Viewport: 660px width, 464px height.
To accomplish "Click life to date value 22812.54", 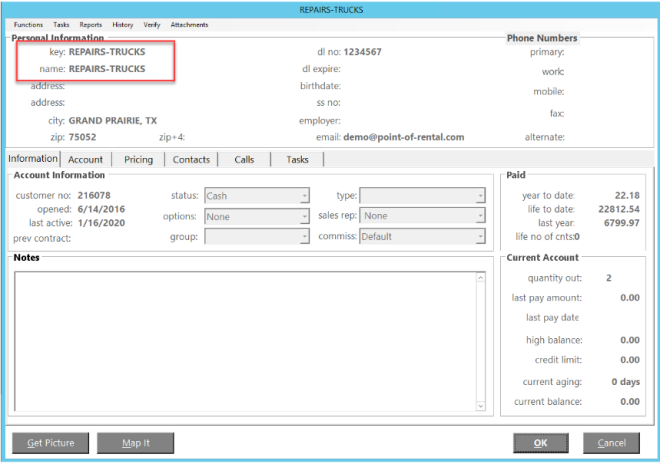I will click(619, 209).
